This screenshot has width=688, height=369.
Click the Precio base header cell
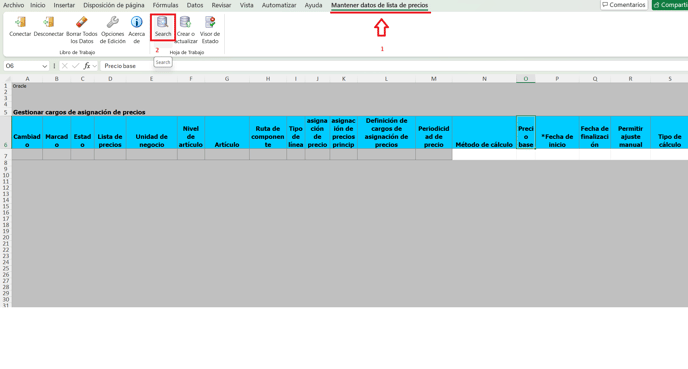click(x=526, y=133)
